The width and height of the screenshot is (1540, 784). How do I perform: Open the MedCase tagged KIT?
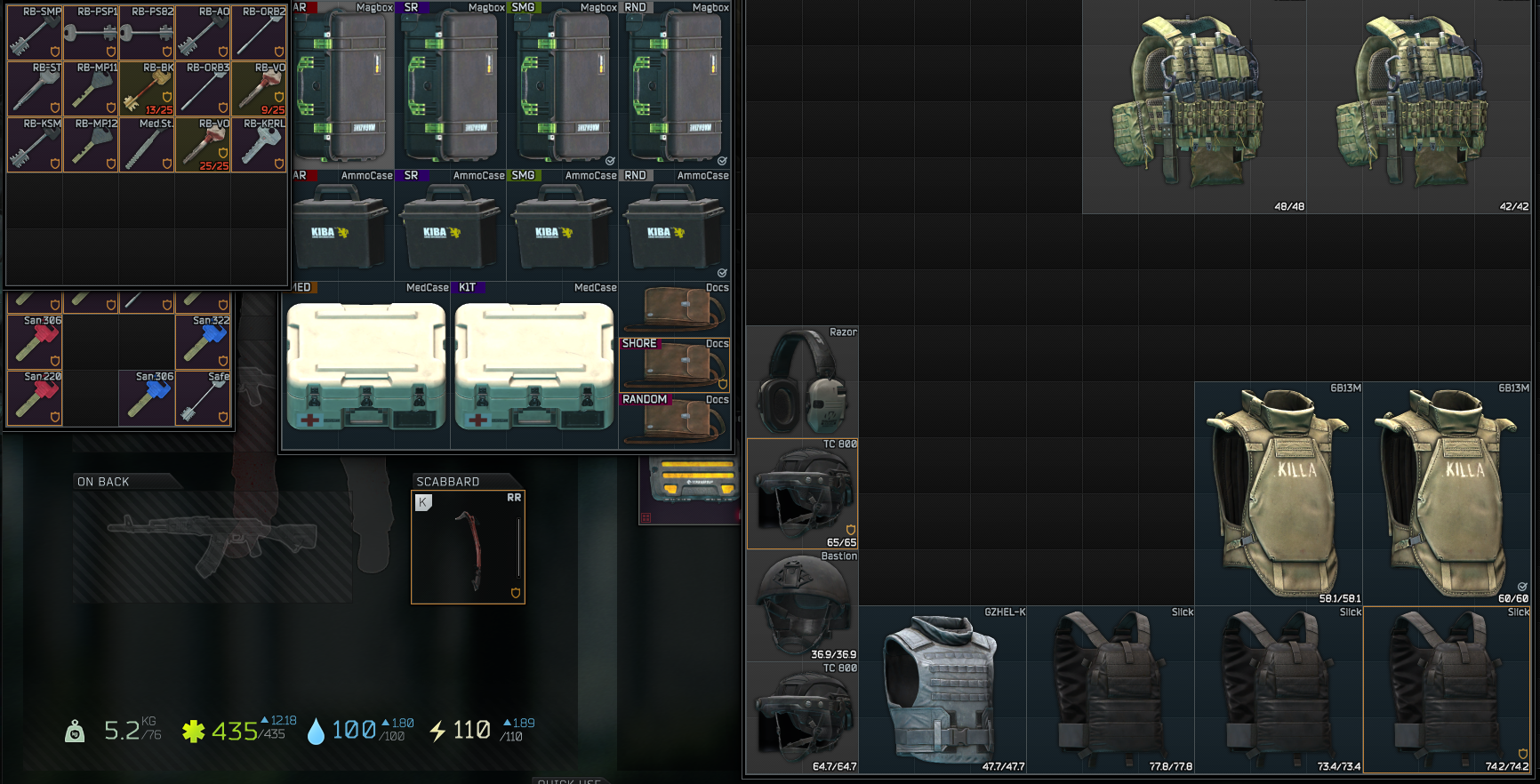[x=534, y=366]
